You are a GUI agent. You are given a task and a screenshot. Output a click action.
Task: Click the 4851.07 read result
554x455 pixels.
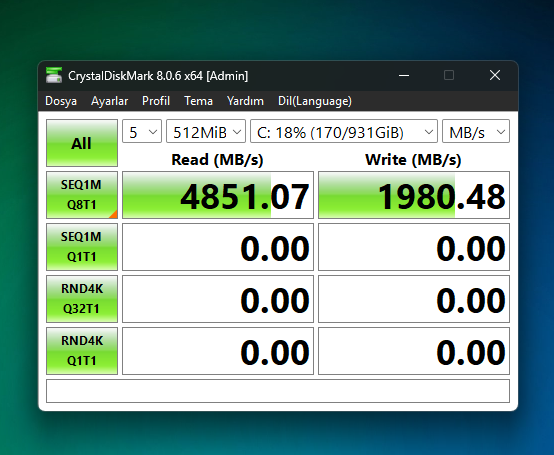tap(218, 195)
